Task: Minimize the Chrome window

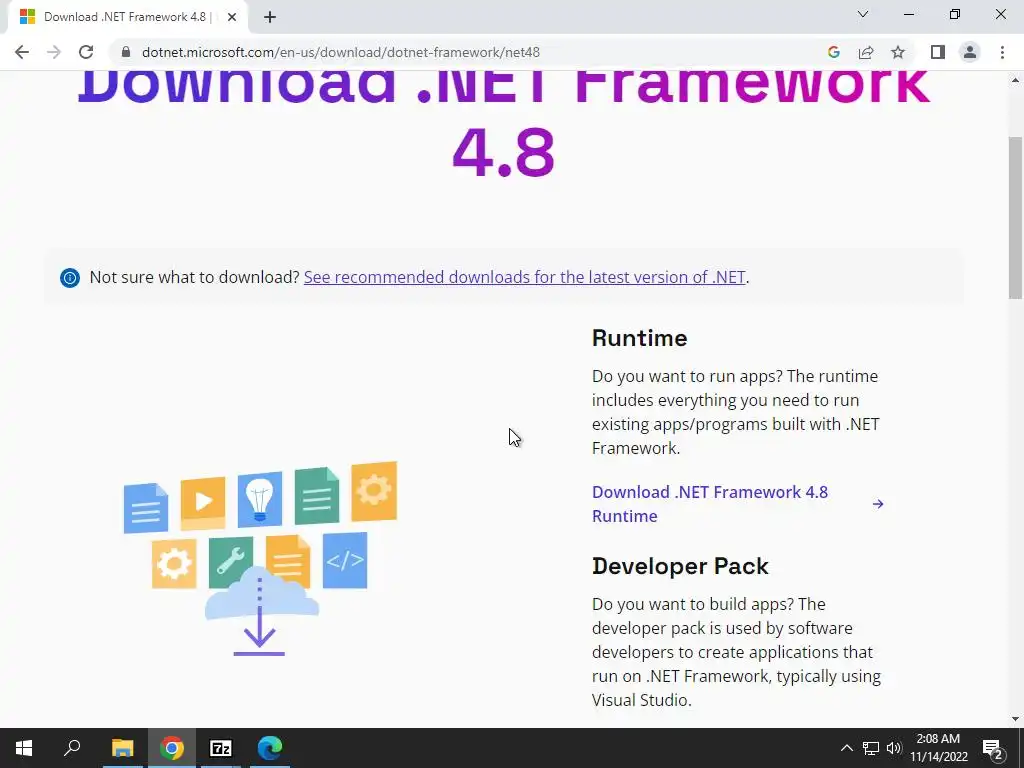Action: [909, 14]
